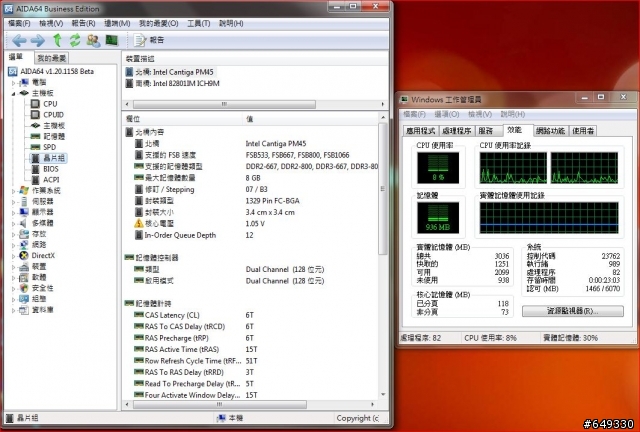Click the 軟體 software icon in tree

tap(24, 277)
